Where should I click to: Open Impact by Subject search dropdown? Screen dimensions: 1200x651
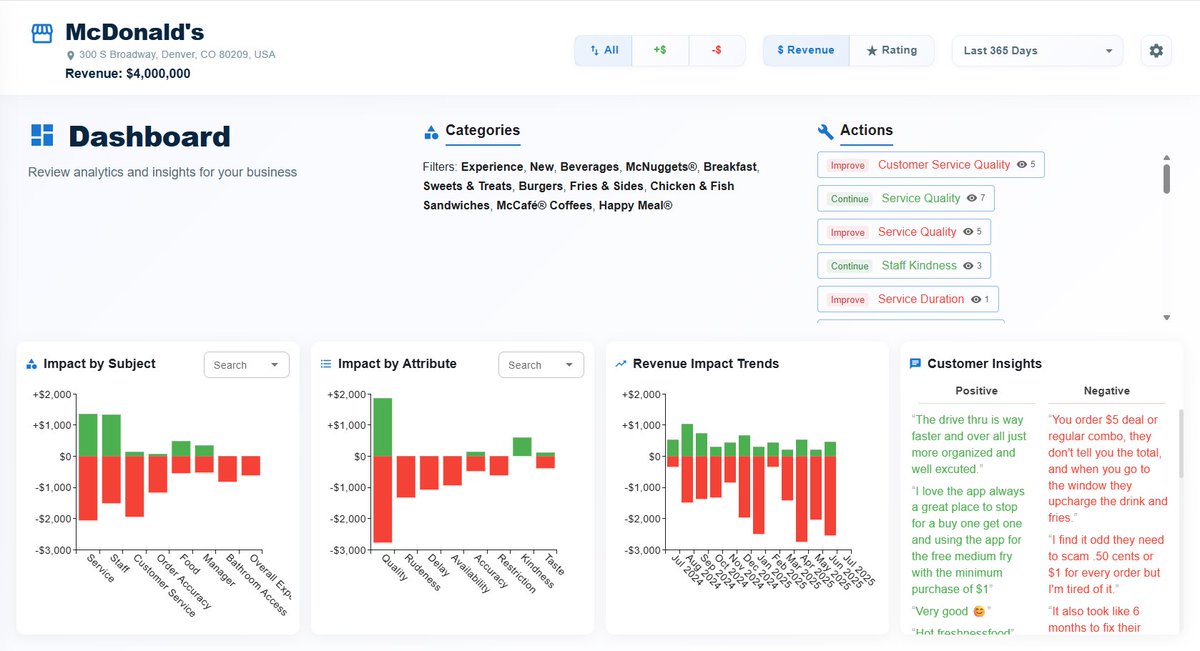(x=246, y=365)
